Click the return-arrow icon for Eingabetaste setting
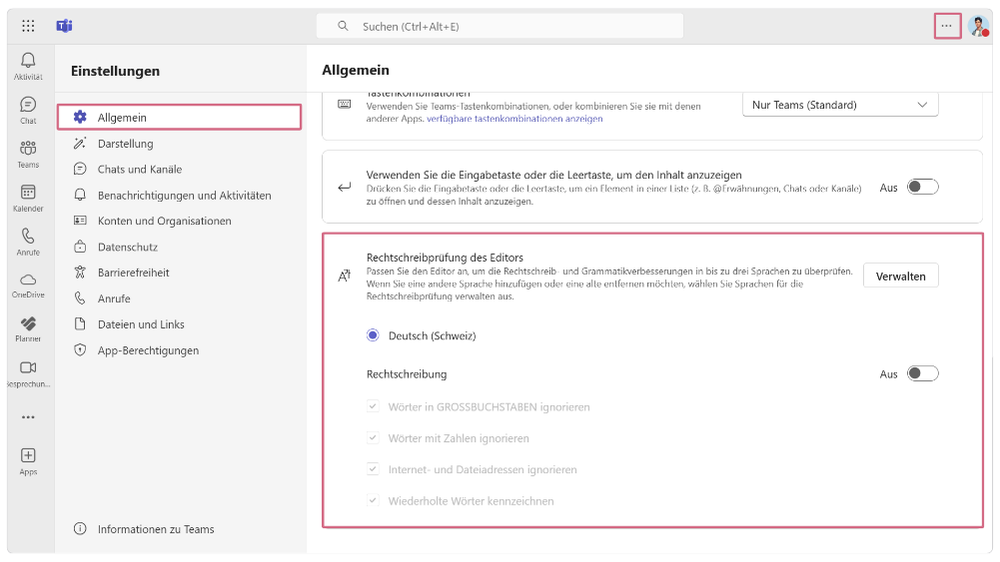The height and width of the screenshot is (562, 1000). pyautogui.click(x=344, y=187)
